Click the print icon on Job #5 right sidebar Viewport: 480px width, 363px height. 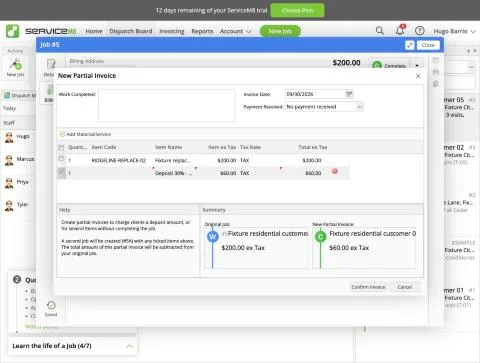(436, 72)
